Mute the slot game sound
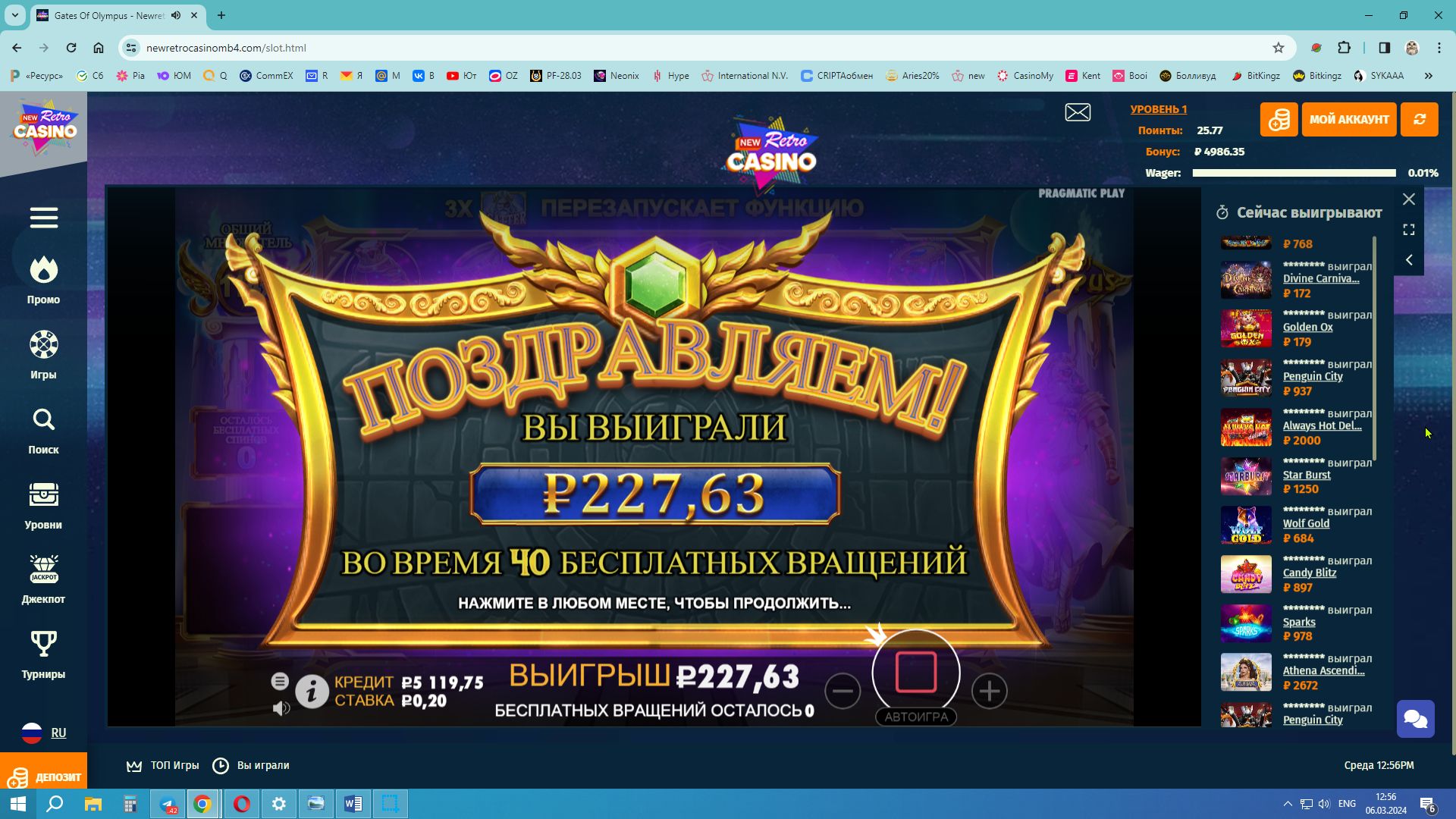This screenshot has width=1456, height=819. 281,708
